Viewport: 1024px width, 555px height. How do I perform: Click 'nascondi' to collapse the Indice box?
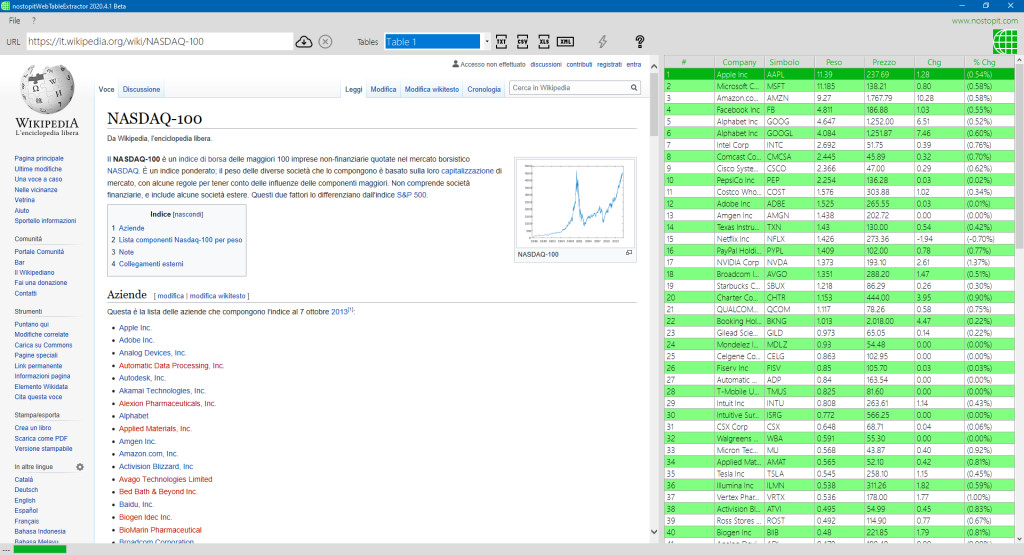click(188, 214)
